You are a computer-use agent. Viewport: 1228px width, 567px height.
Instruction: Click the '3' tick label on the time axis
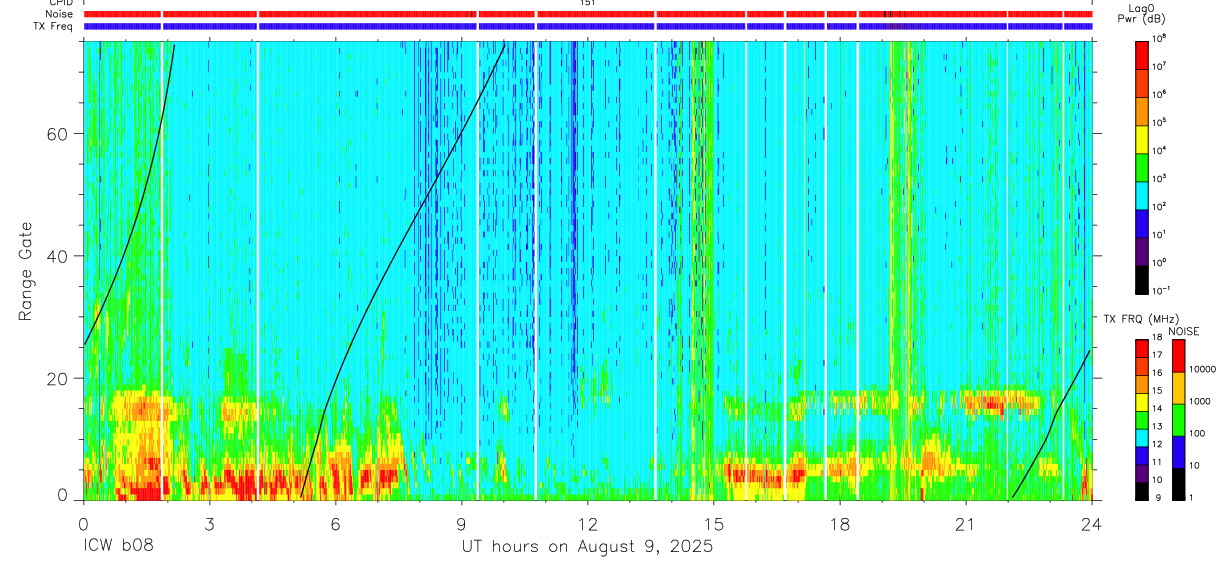(x=209, y=524)
